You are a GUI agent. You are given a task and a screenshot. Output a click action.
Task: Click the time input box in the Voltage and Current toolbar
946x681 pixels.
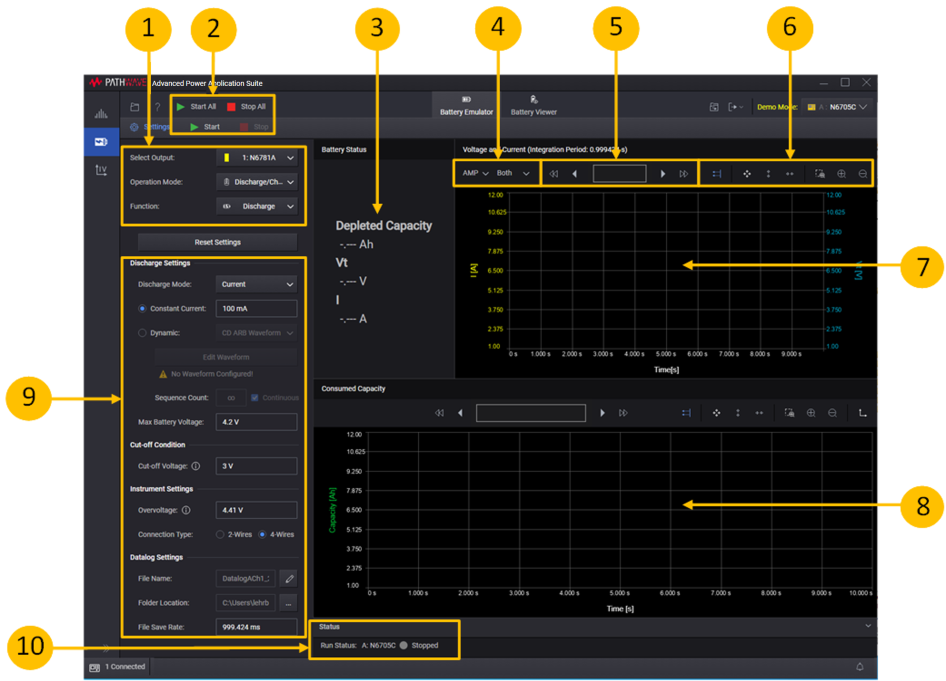point(620,174)
